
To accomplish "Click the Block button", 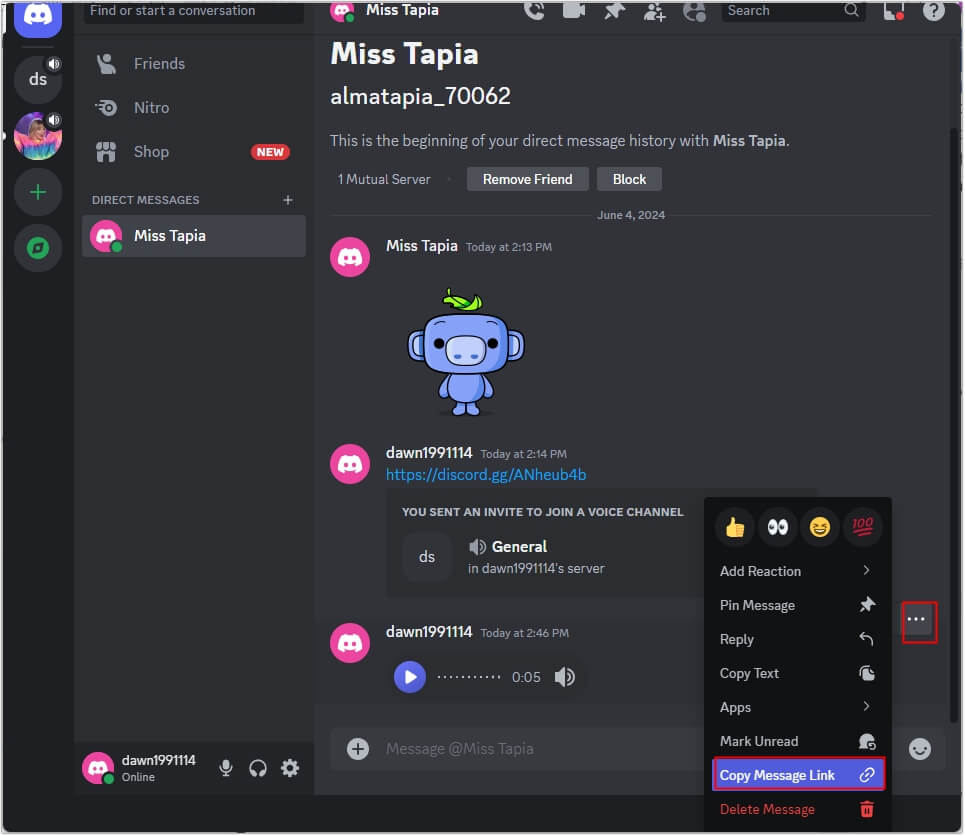I will point(629,179).
